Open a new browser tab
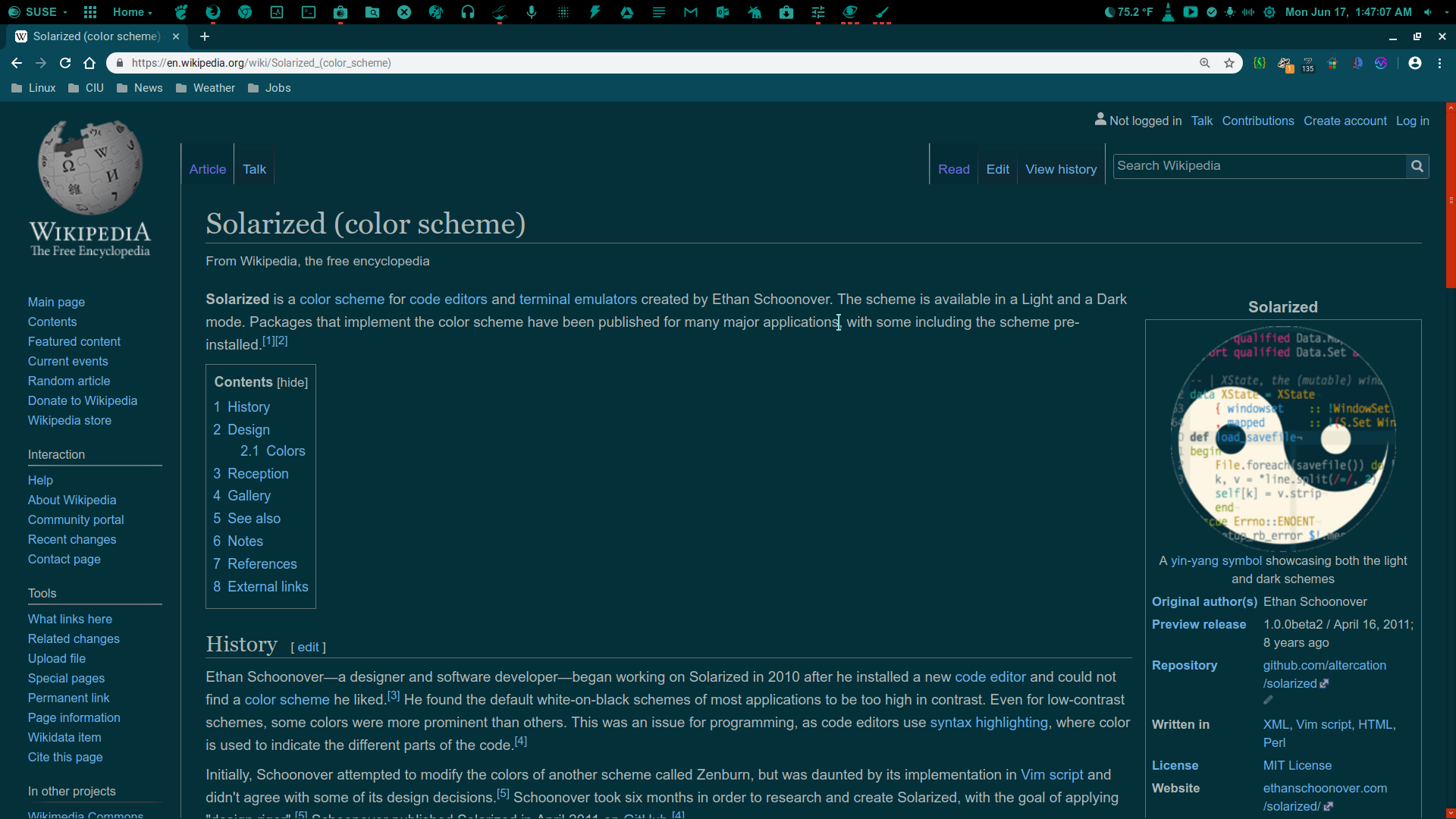Screen dimensions: 1456x819 click(x=205, y=36)
